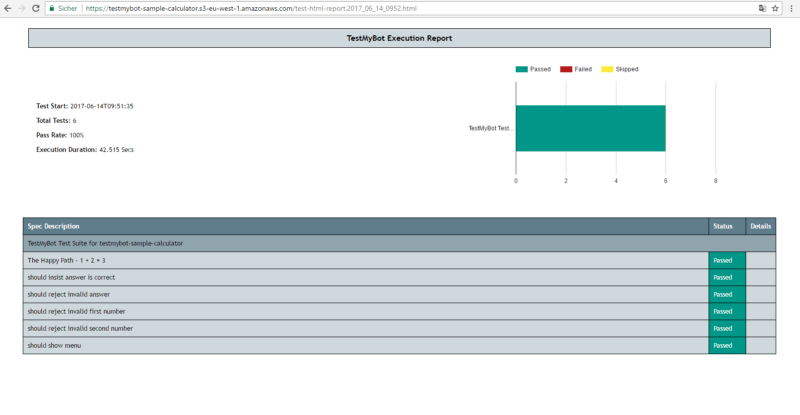Bookmark page with the star icon
This screenshot has height=415, width=800.
click(775, 8)
